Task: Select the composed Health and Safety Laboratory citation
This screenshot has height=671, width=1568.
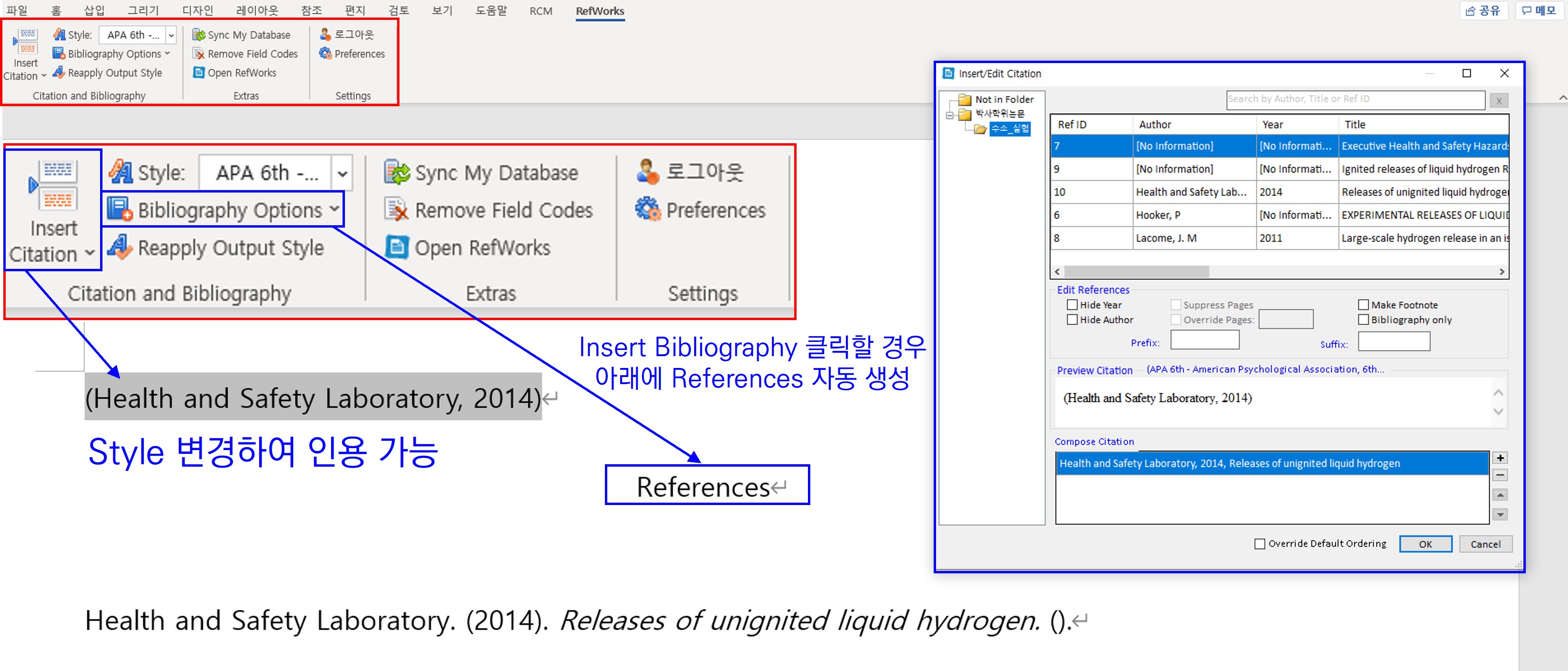Action: (x=1272, y=464)
